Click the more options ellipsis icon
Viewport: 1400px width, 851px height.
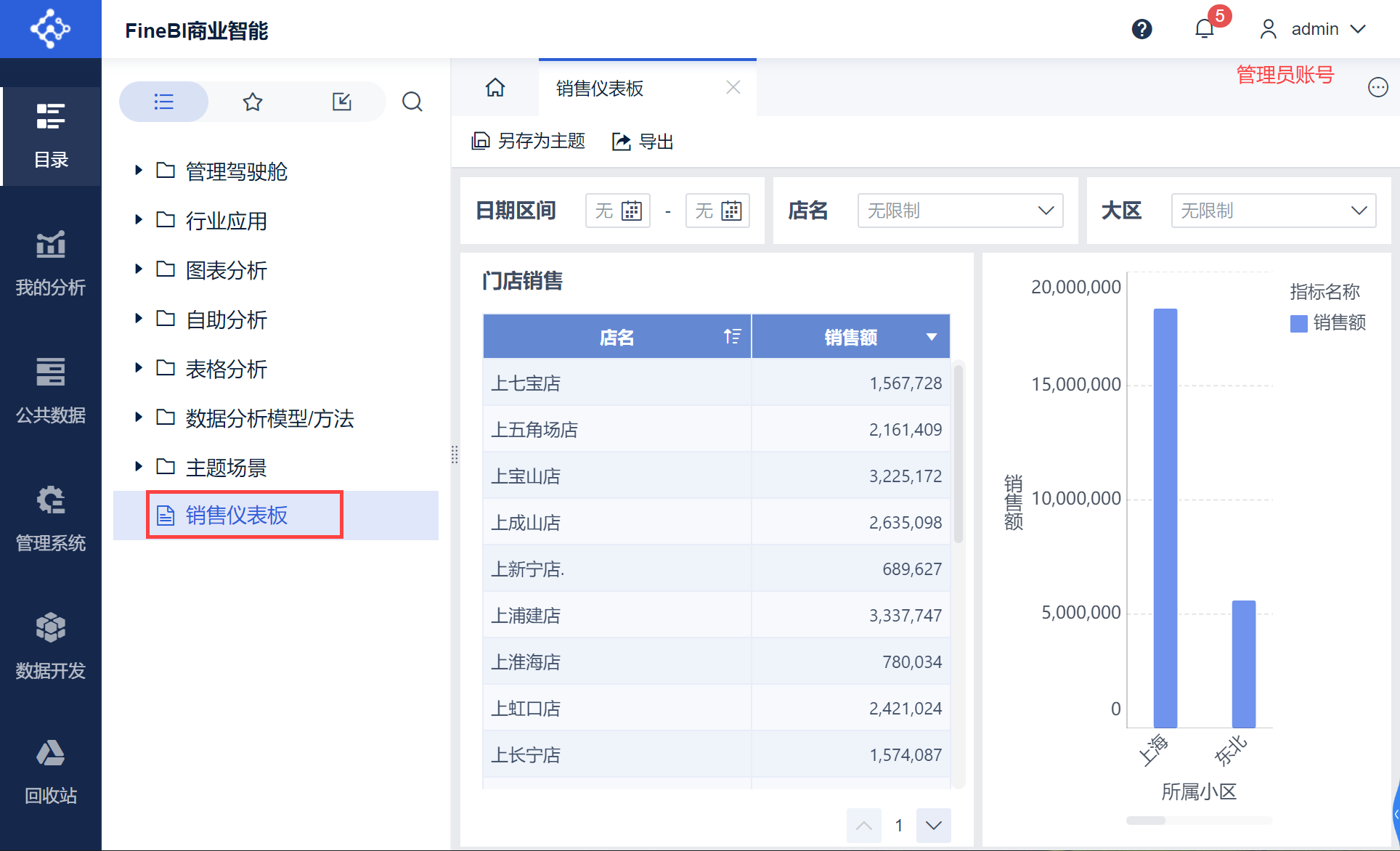1377,88
